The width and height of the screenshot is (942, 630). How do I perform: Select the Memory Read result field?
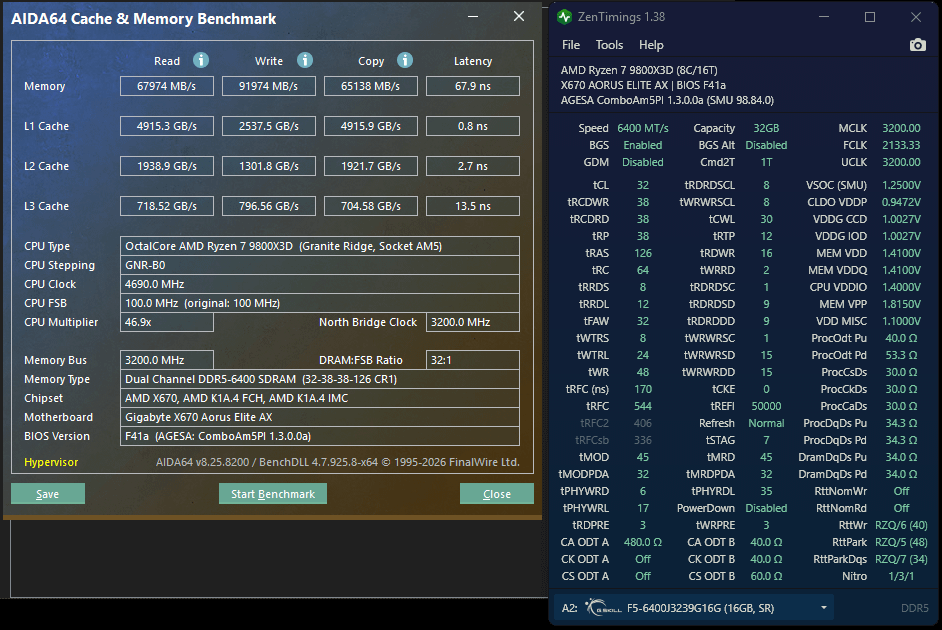point(167,86)
